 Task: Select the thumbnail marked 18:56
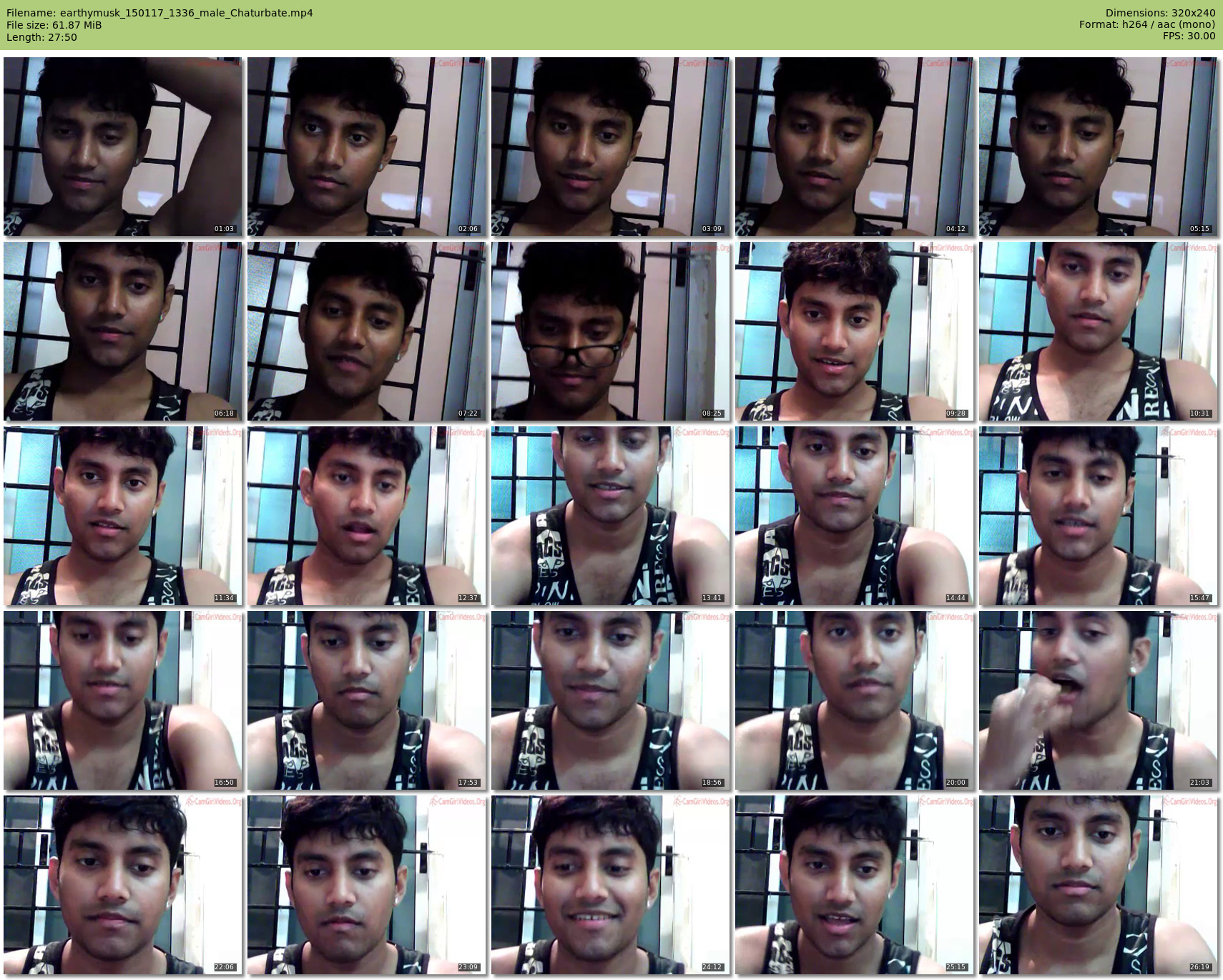click(x=611, y=700)
